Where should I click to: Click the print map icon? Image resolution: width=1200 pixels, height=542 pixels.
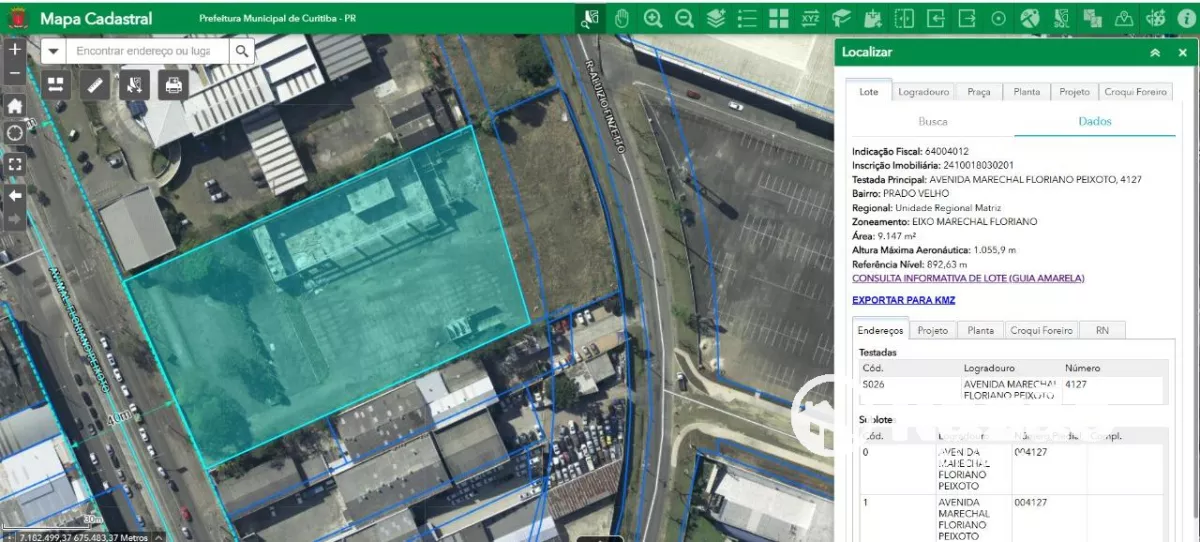(x=173, y=85)
